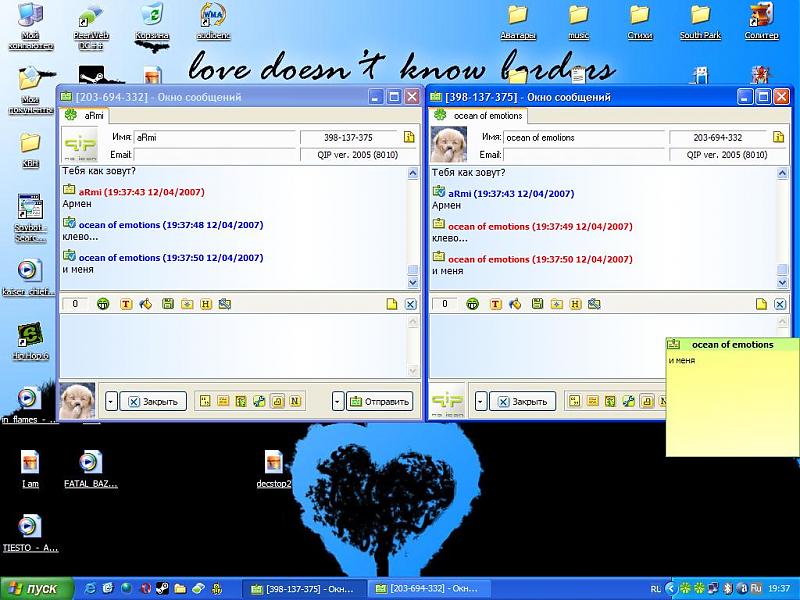800x600 pixels.
Task: Expand dropdown arrow beside Отправить button
Action: pos(338,401)
